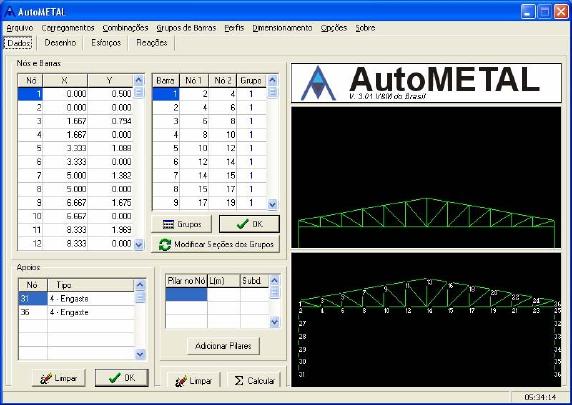The height and width of the screenshot is (405, 572).
Task: Click the numbered-nodes truss drawing panel
Action: 426,320
